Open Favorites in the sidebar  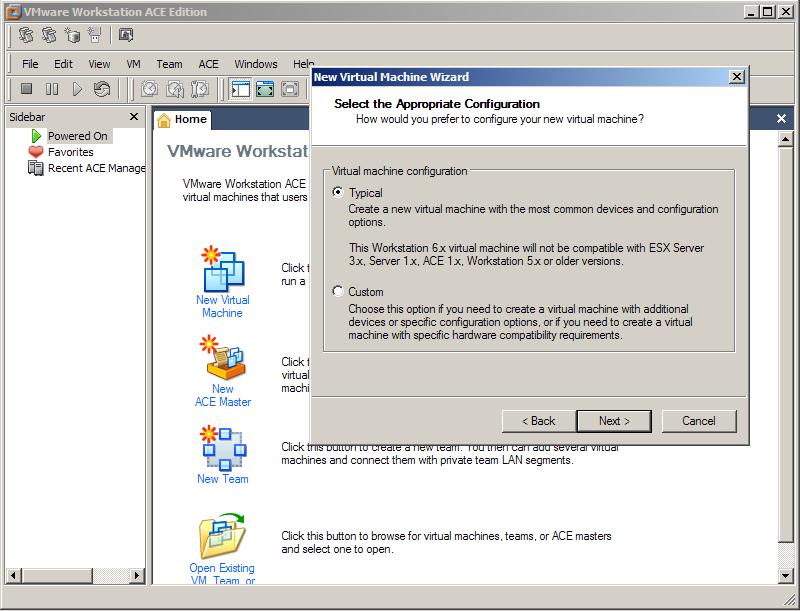(70, 152)
